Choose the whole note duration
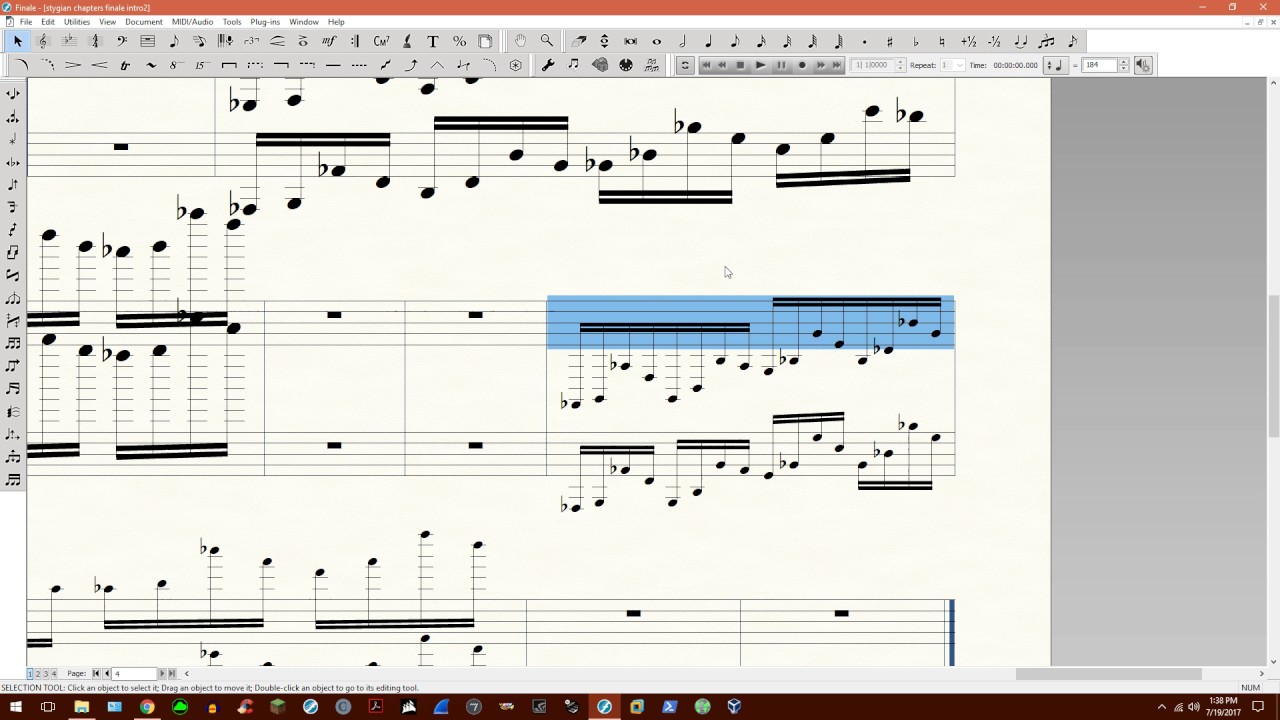1280x720 pixels. [x=657, y=41]
